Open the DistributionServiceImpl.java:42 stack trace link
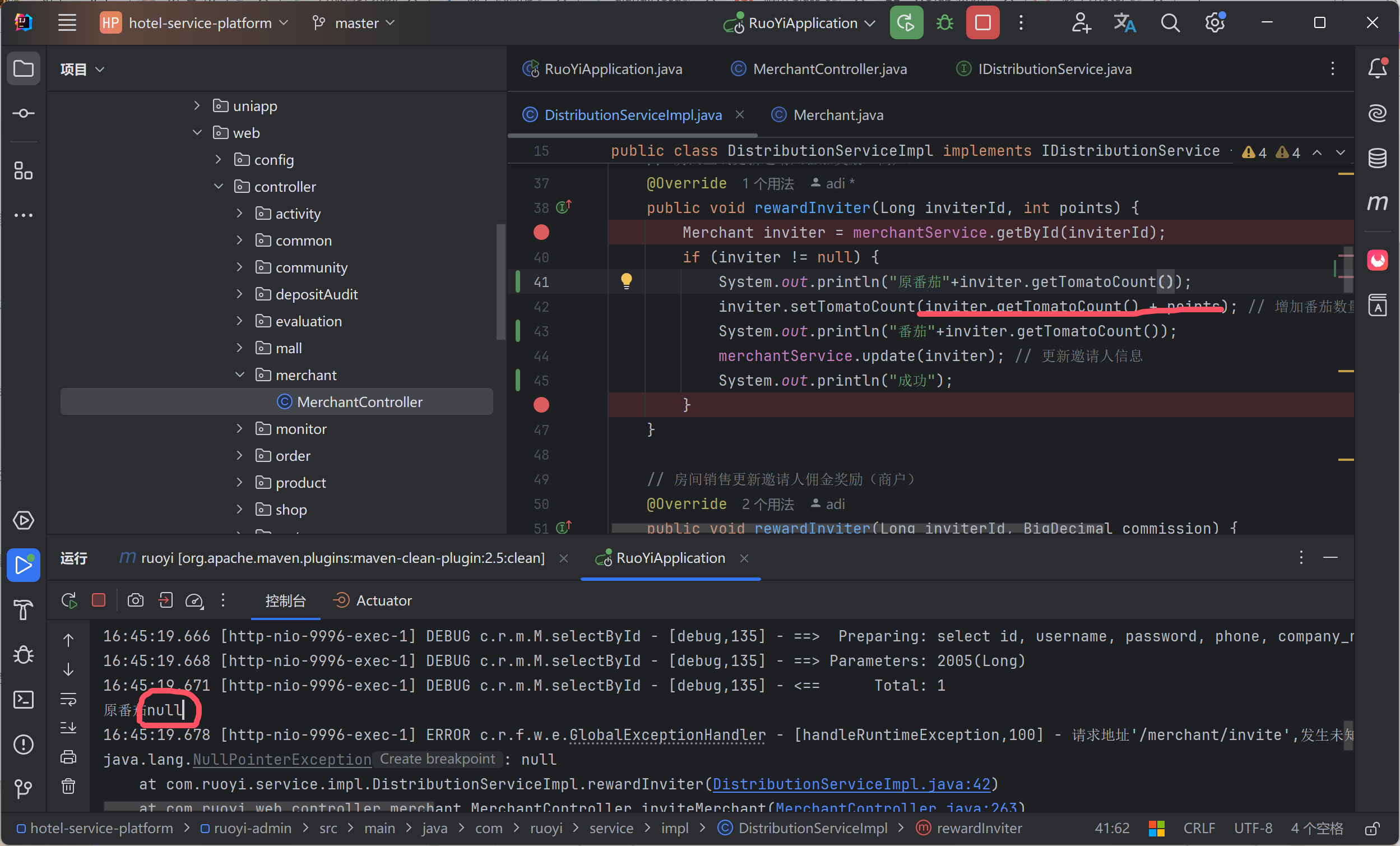This screenshot has height=846, width=1400. pyautogui.click(x=851, y=784)
